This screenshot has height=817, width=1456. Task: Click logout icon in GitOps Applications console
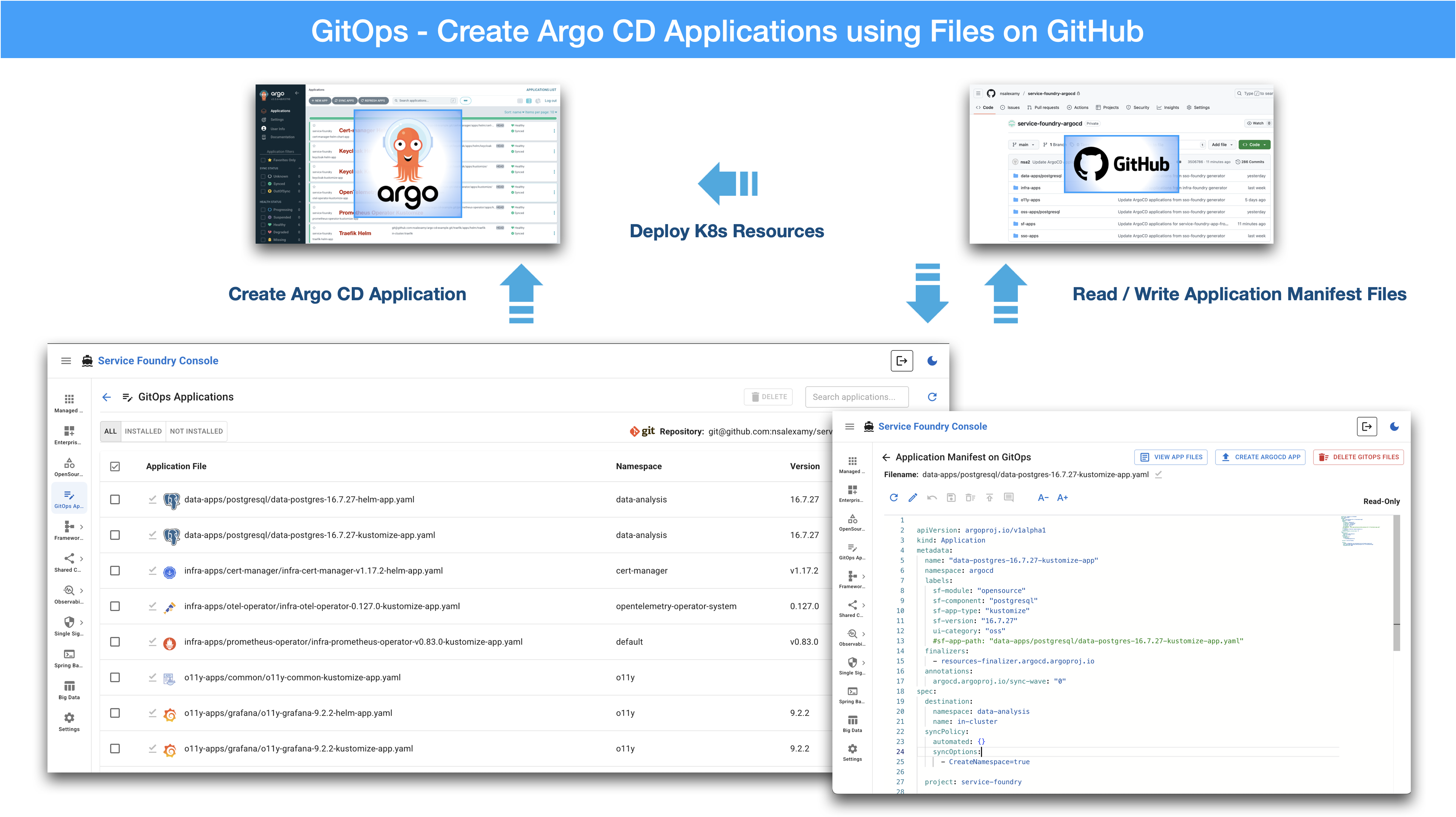pyautogui.click(x=901, y=361)
